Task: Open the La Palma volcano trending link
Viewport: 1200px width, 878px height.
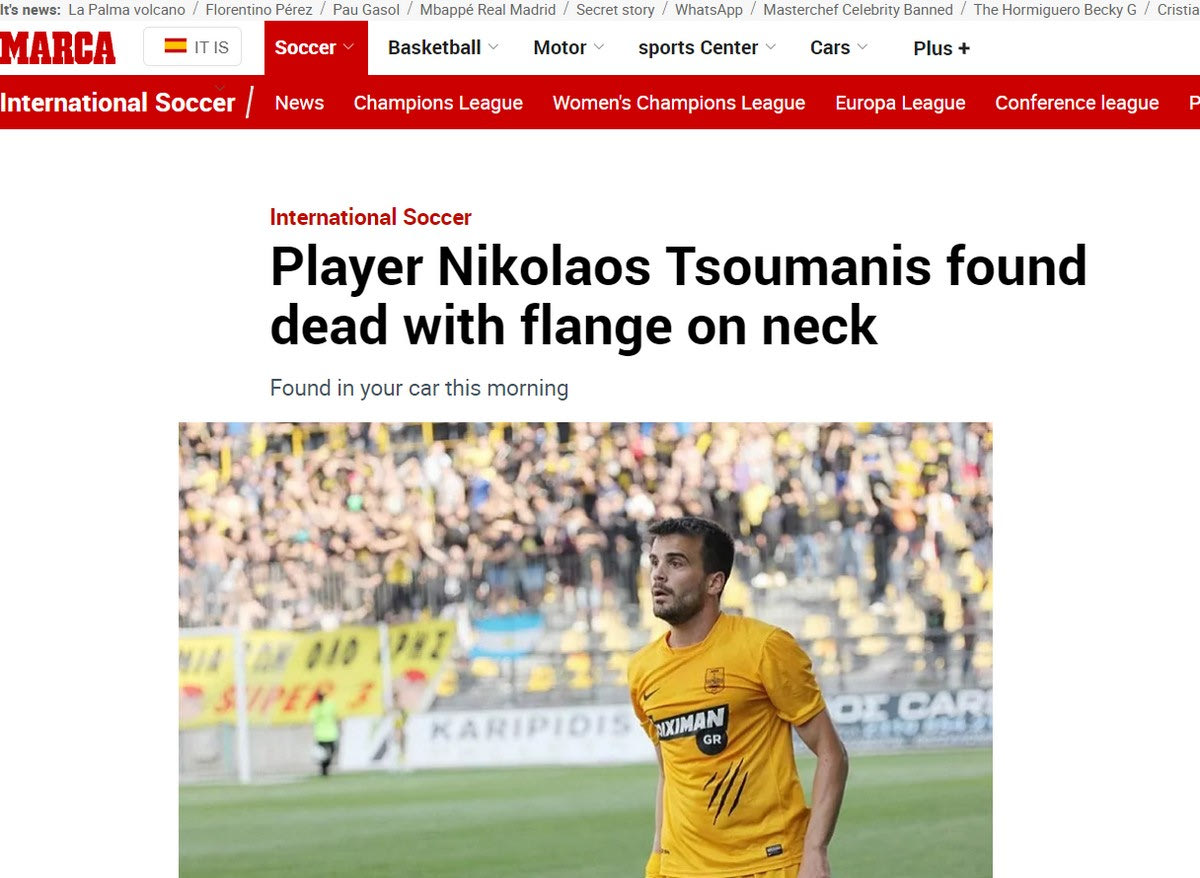Action: 127,9
